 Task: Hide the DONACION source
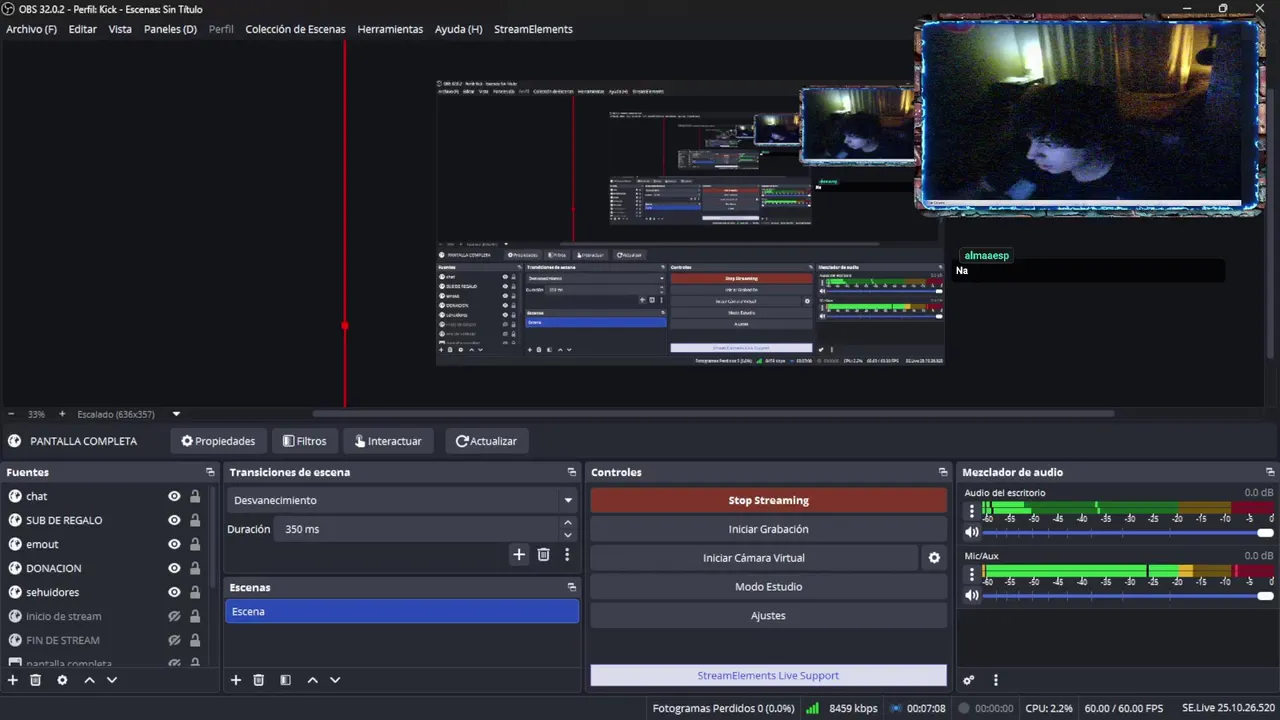coord(174,568)
